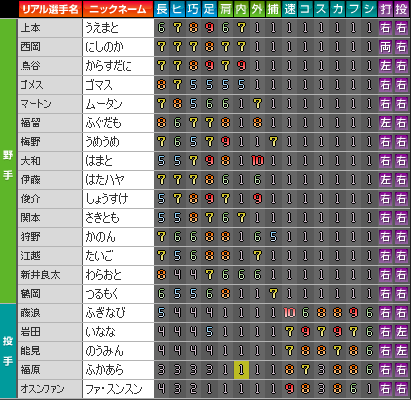Click the highlighted yellow cell in 福原 row

(241, 370)
